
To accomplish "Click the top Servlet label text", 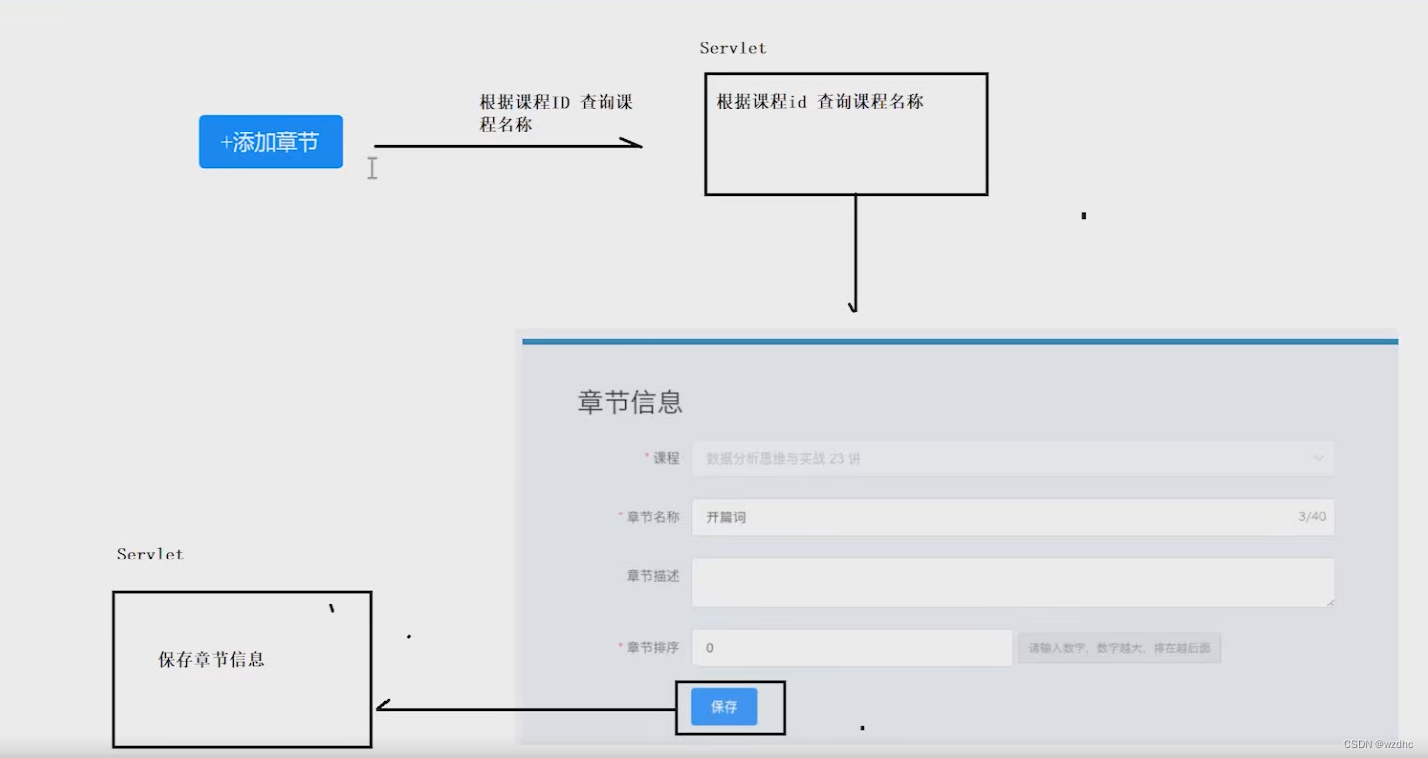I will (732, 47).
